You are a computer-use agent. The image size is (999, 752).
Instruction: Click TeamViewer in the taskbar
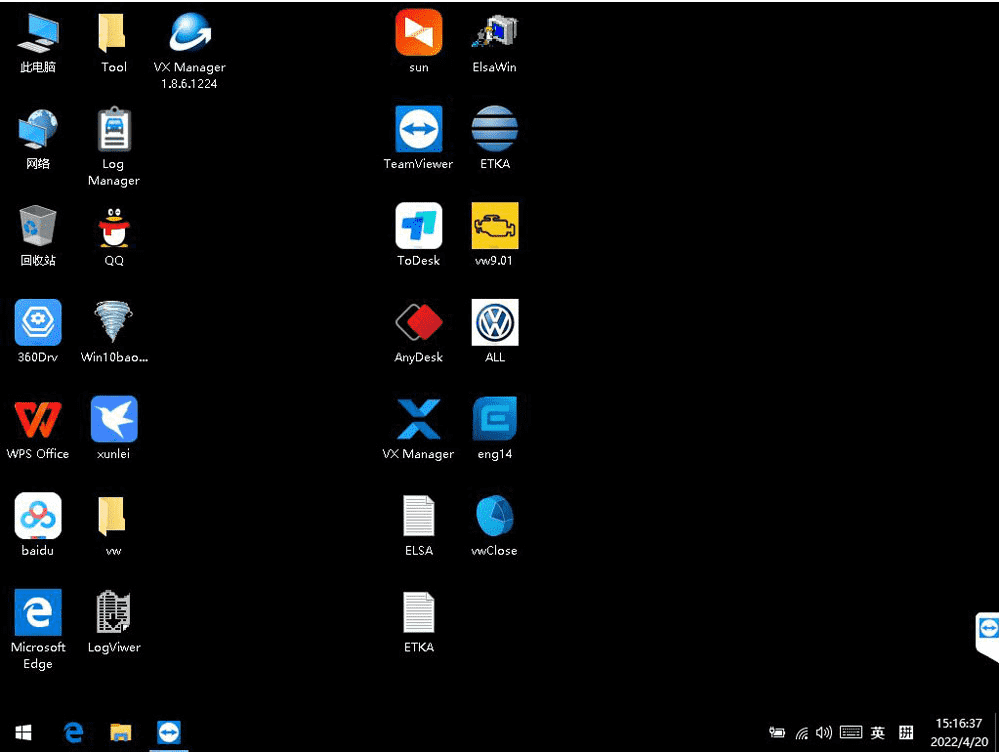(169, 732)
